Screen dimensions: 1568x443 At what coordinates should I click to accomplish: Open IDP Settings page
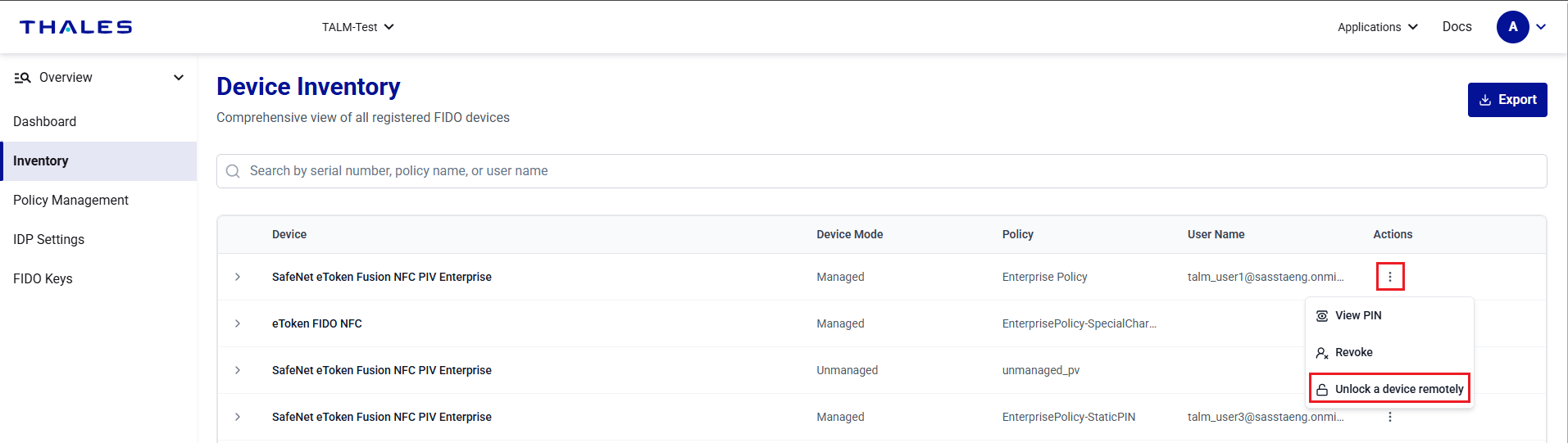[x=48, y=239]
